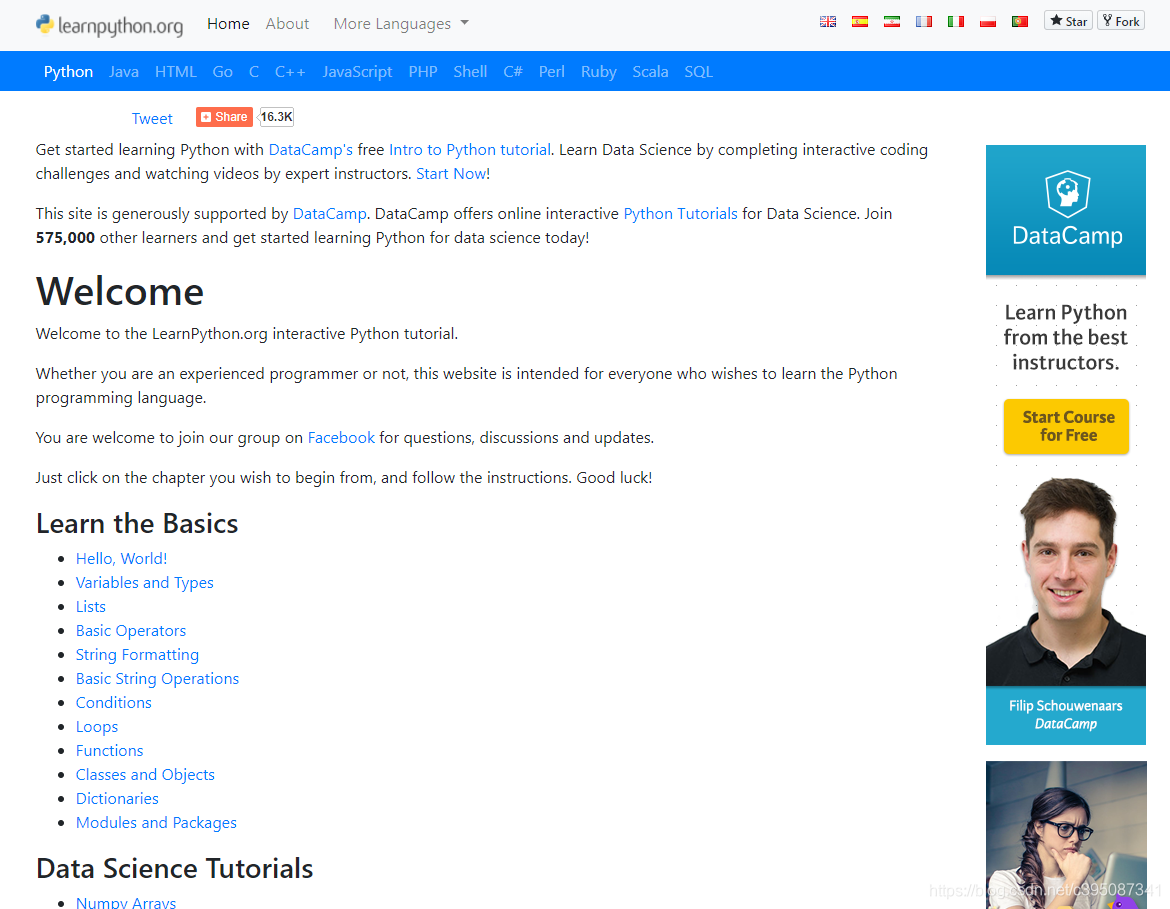Choose the Italian flag icon
Screen dimensions: 1170x909
956,22
